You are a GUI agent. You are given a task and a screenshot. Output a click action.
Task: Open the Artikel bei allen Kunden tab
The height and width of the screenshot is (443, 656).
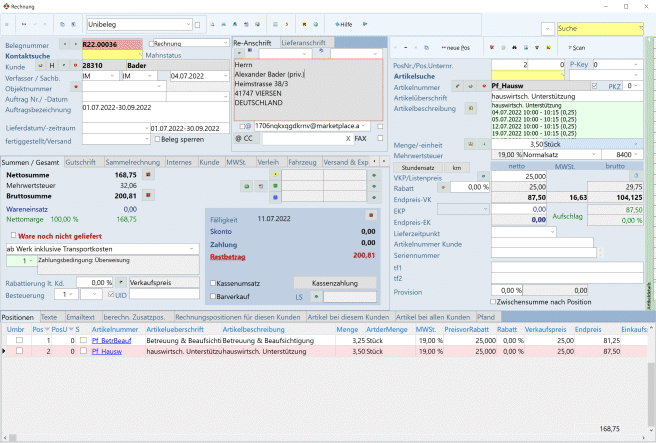[x=433, y=317]
